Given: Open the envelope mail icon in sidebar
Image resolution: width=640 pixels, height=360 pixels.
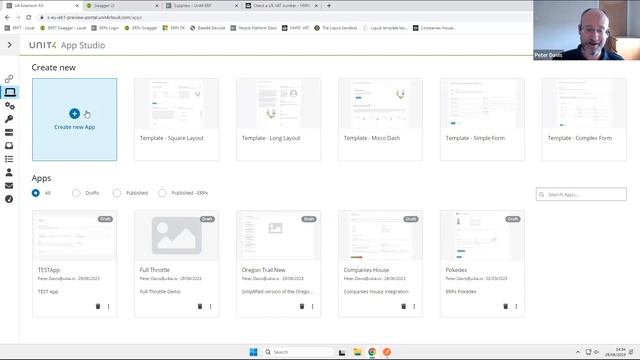Looking at the screenshot, I should (9, 186).
